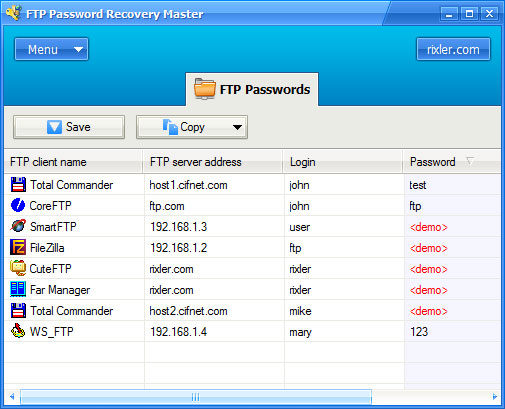Click the Total Commander floppy icon for host2.cifnet.com

18,310
